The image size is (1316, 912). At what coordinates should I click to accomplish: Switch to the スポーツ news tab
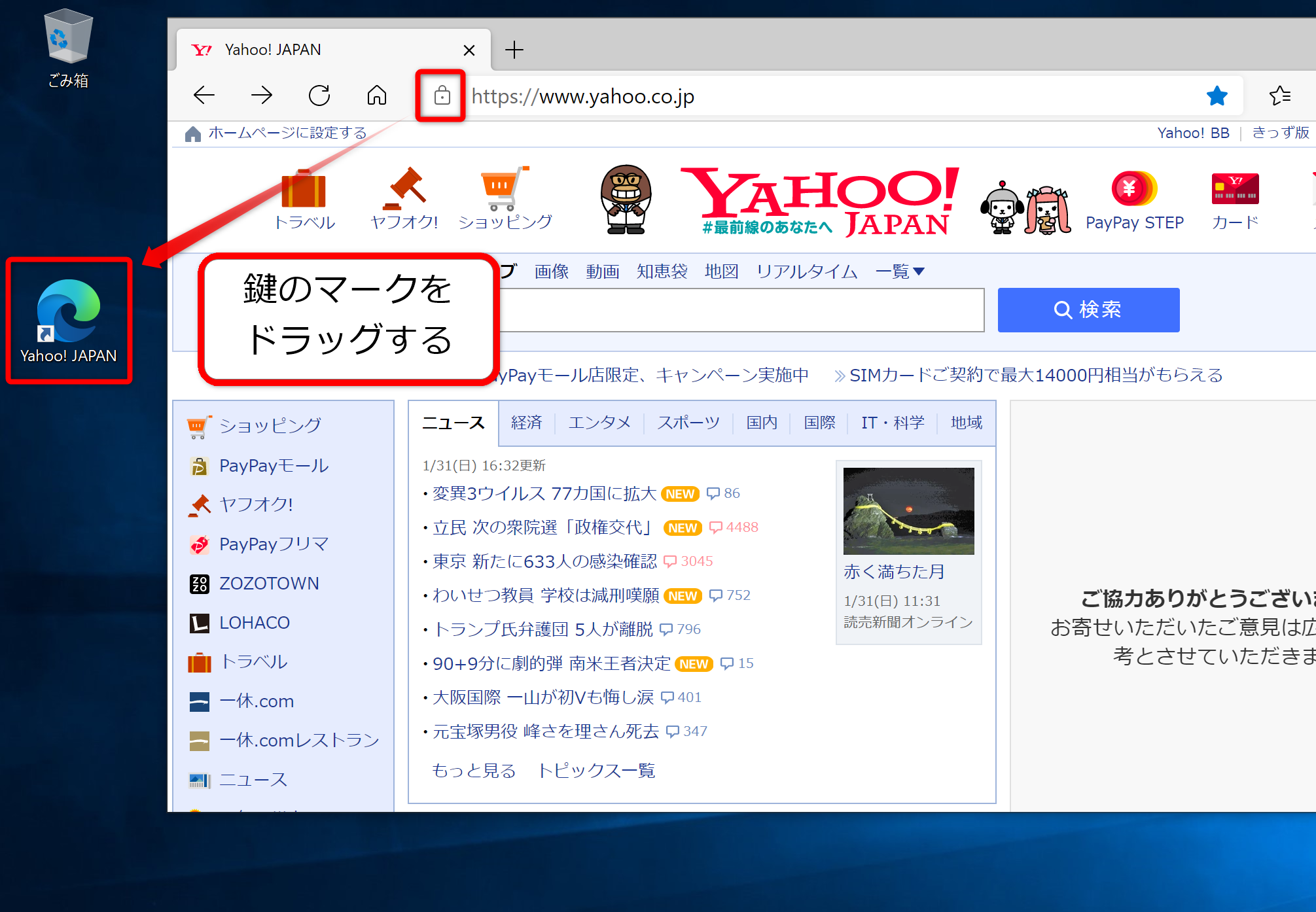688,423
